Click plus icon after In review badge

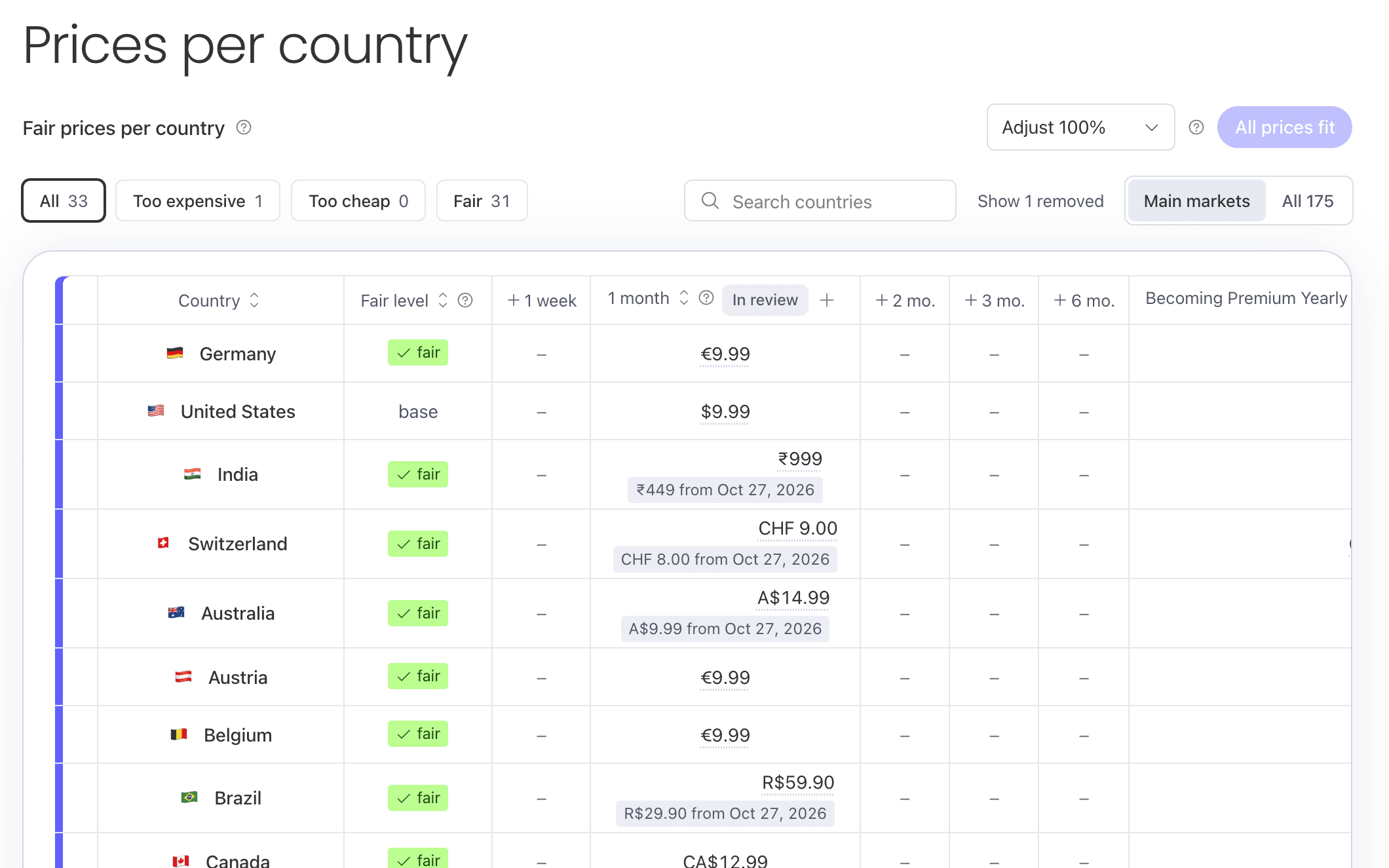point(827,300)
